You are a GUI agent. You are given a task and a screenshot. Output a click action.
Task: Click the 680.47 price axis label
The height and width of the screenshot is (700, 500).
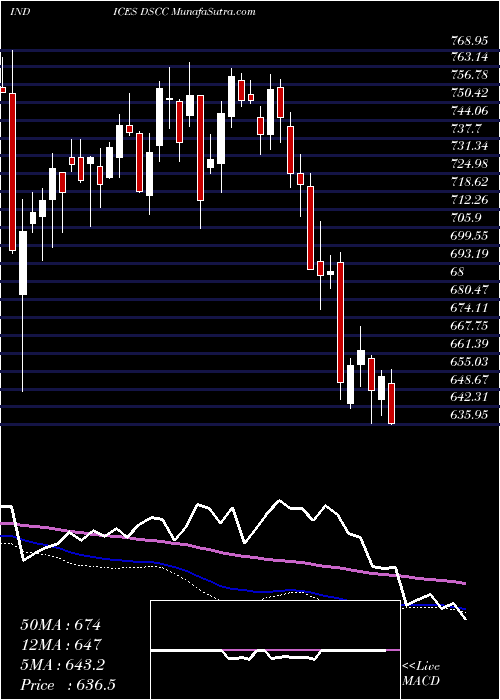[470, 290]
